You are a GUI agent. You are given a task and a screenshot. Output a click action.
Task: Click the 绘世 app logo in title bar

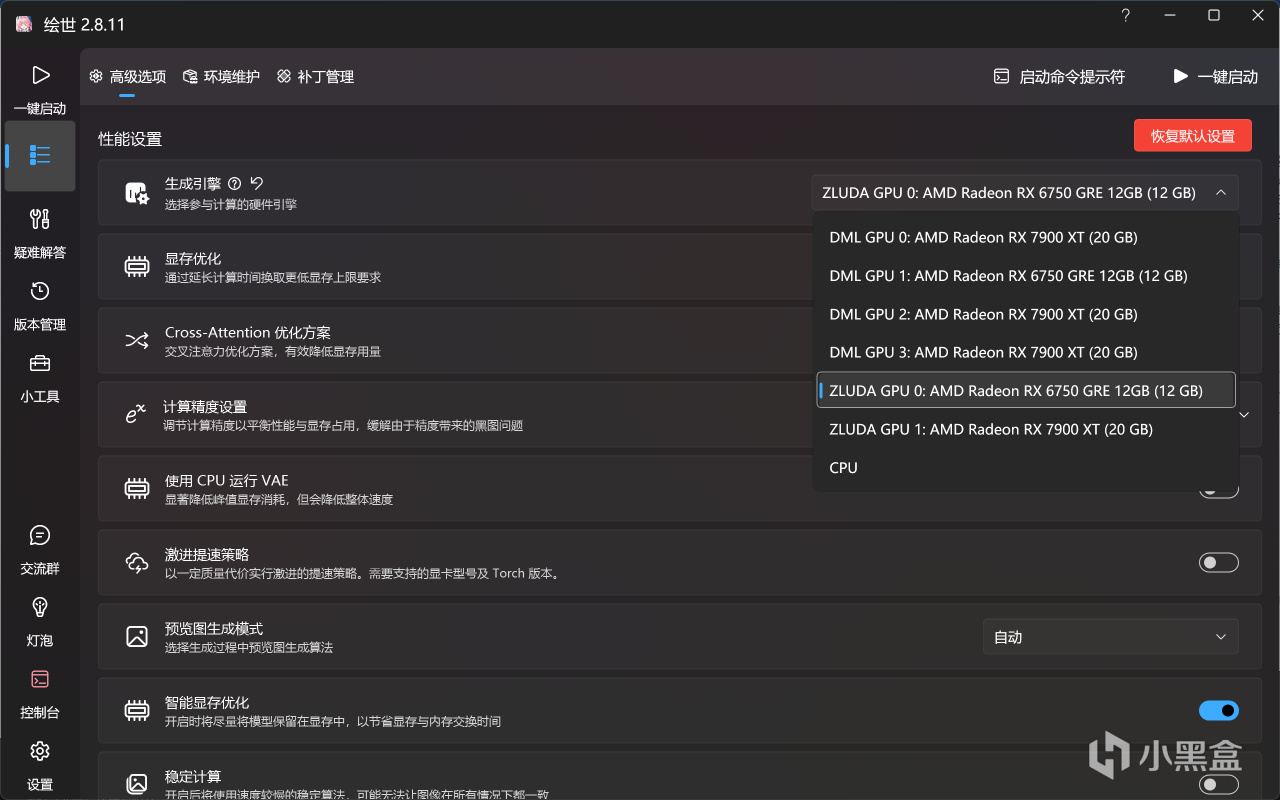click(x=23, y=24)
